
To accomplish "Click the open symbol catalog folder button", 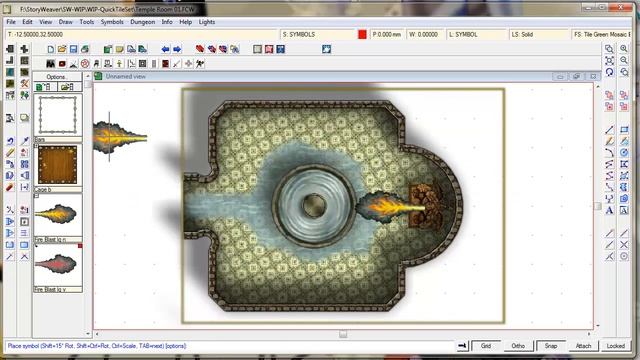I will coord(69,87).
